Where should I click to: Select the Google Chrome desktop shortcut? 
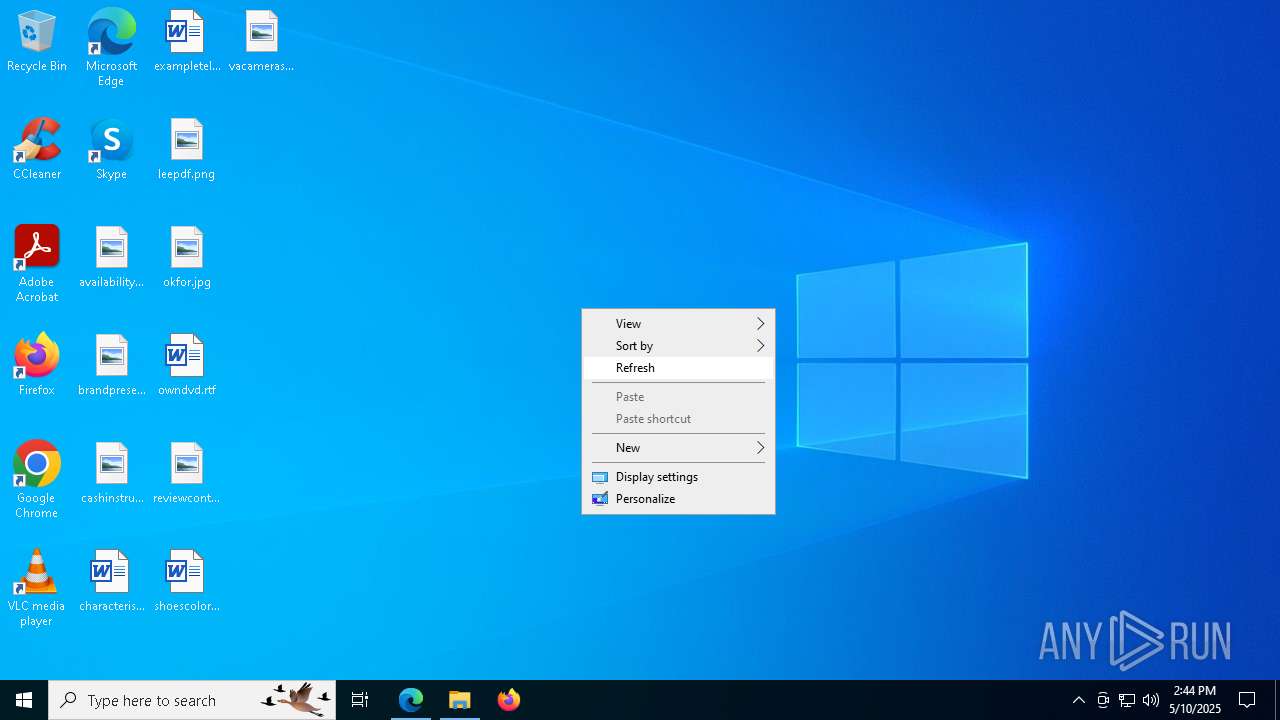point(37,480)
